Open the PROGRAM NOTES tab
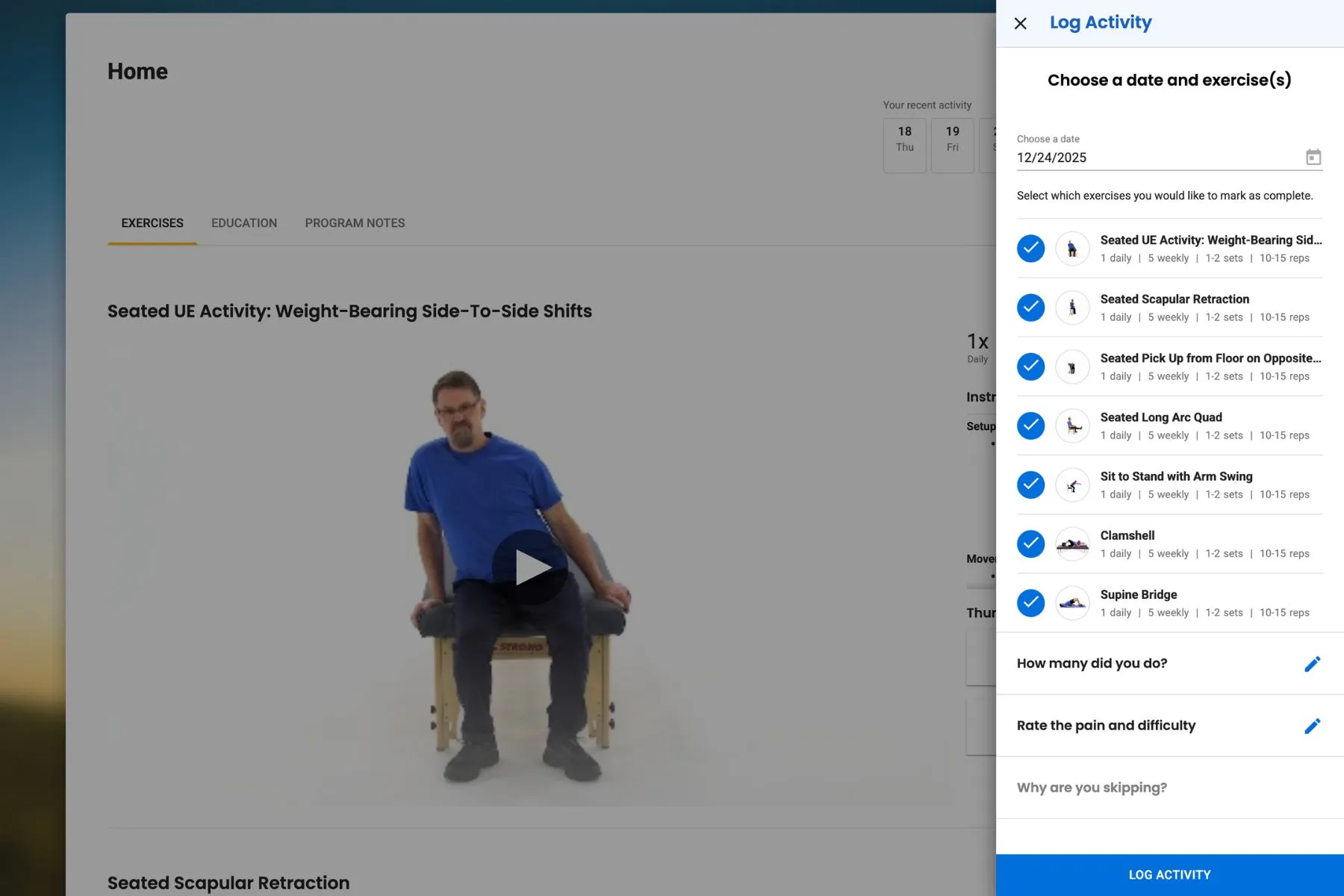The image size is (1344, 896). point(355,223)
